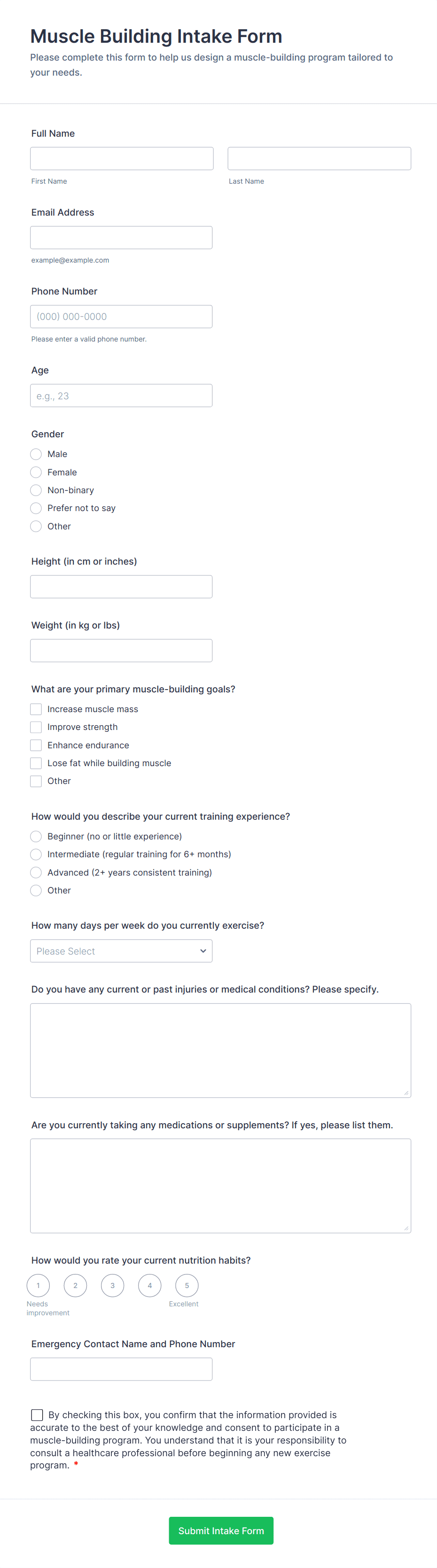Select the Male gender radio button
Viewport: 437px width, 1568px height.
click(x=36, y=454)
